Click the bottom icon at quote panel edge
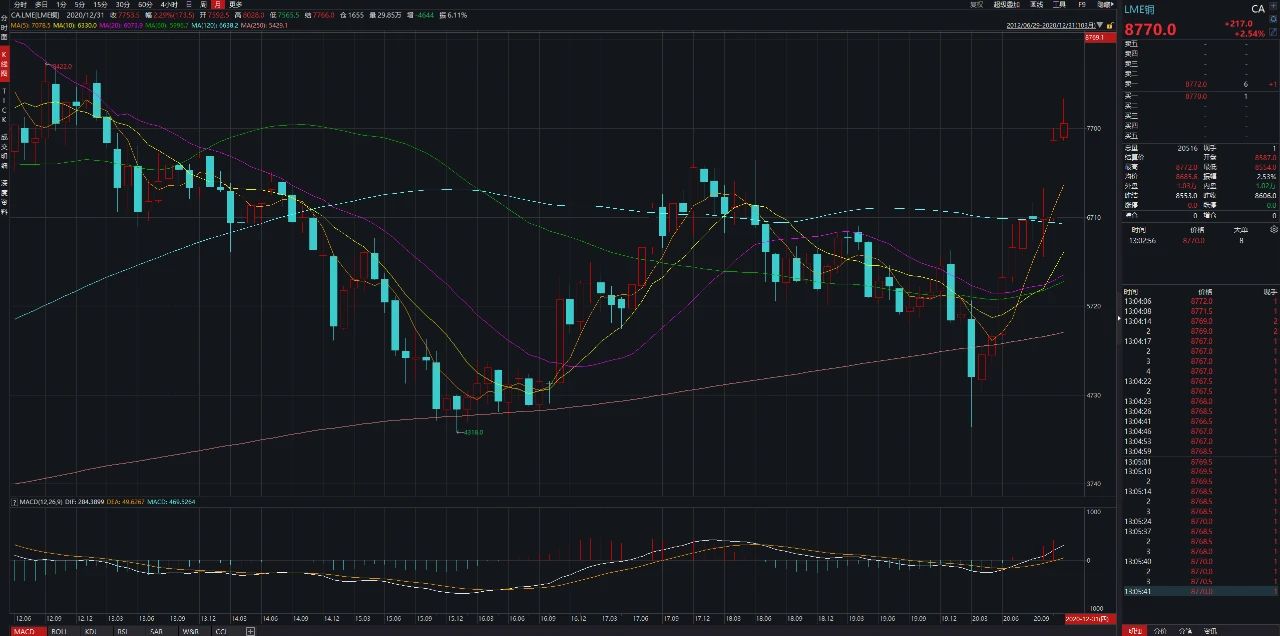Viewport: 1280px width, 636px height. (1273, 31)
